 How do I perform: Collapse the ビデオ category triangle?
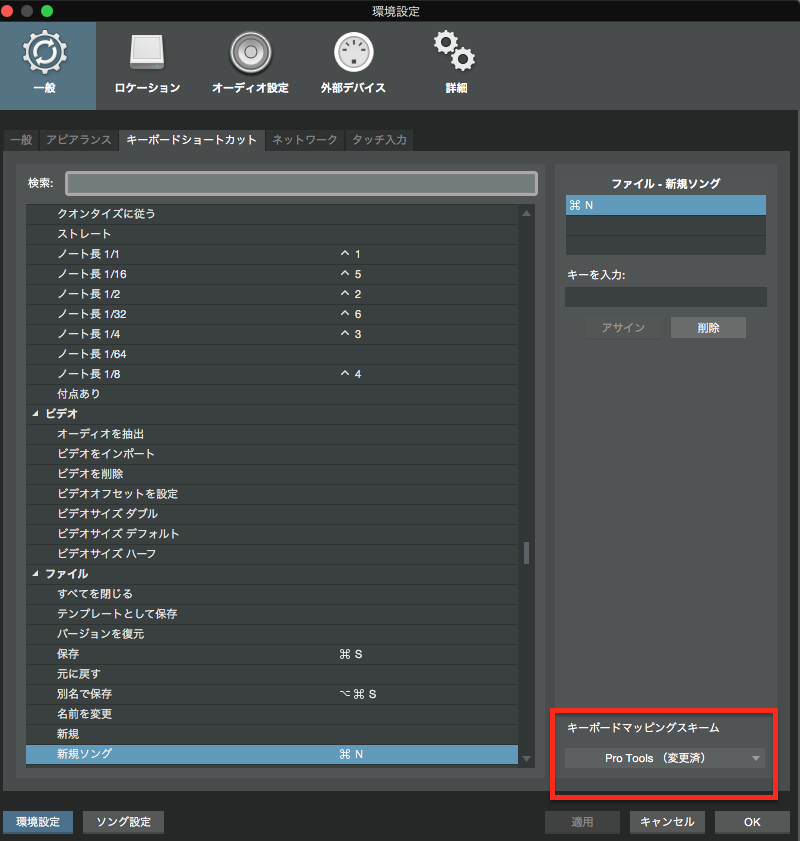click(35, 414)
